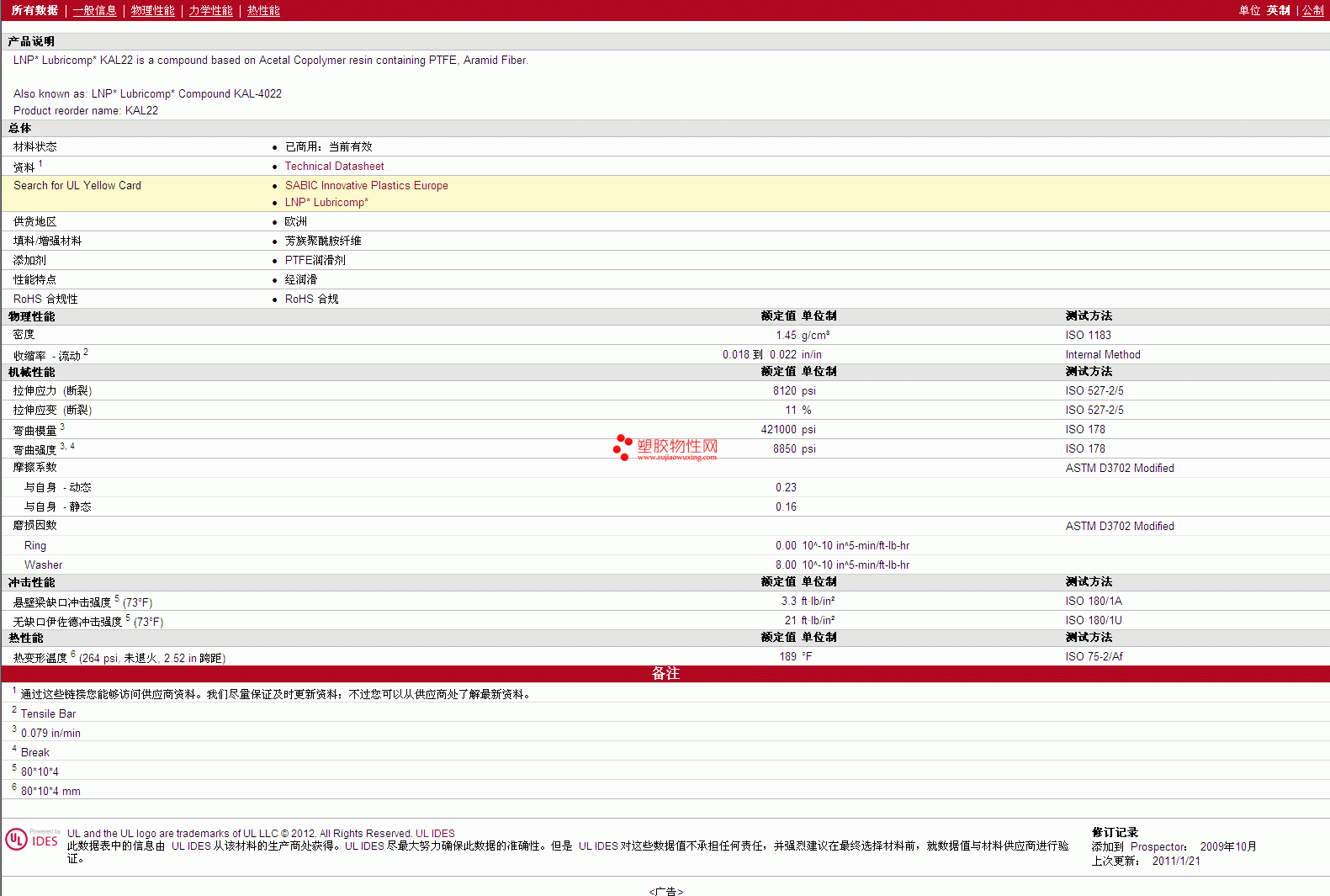Select 英制 units option
Screen dimensions: 1330x896
pyautogui.click(x=1278, y=10)
